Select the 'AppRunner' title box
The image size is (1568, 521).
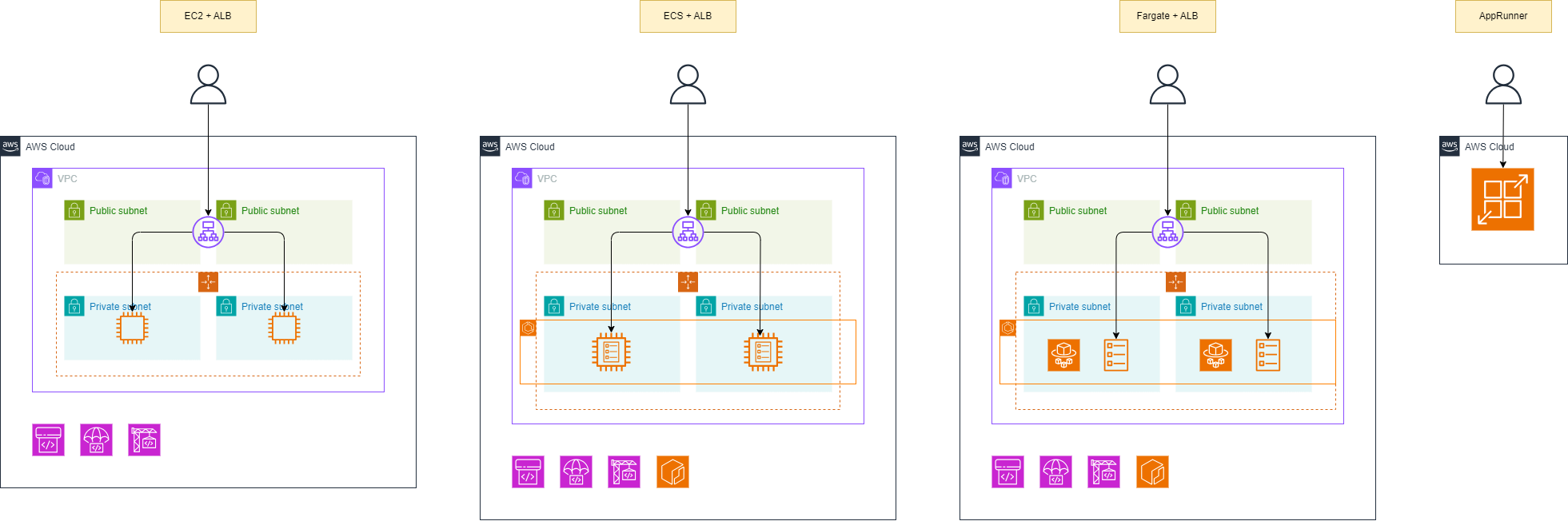pos(1503,16)
